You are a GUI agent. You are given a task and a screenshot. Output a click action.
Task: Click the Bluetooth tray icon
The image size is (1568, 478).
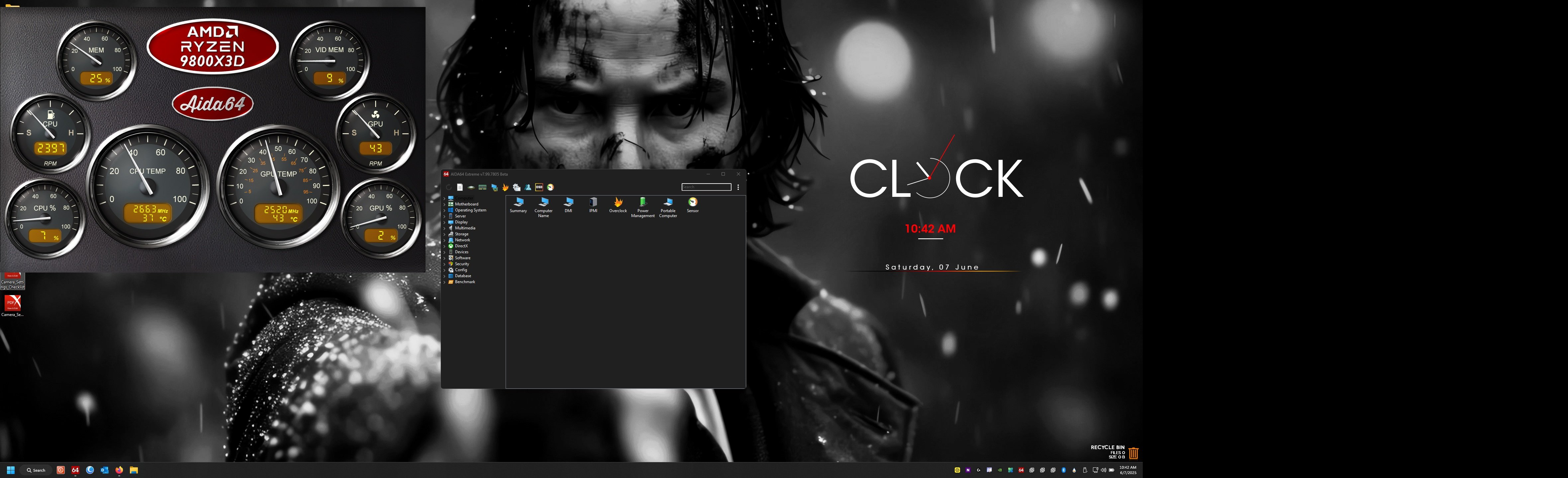tap(1064, 470)
